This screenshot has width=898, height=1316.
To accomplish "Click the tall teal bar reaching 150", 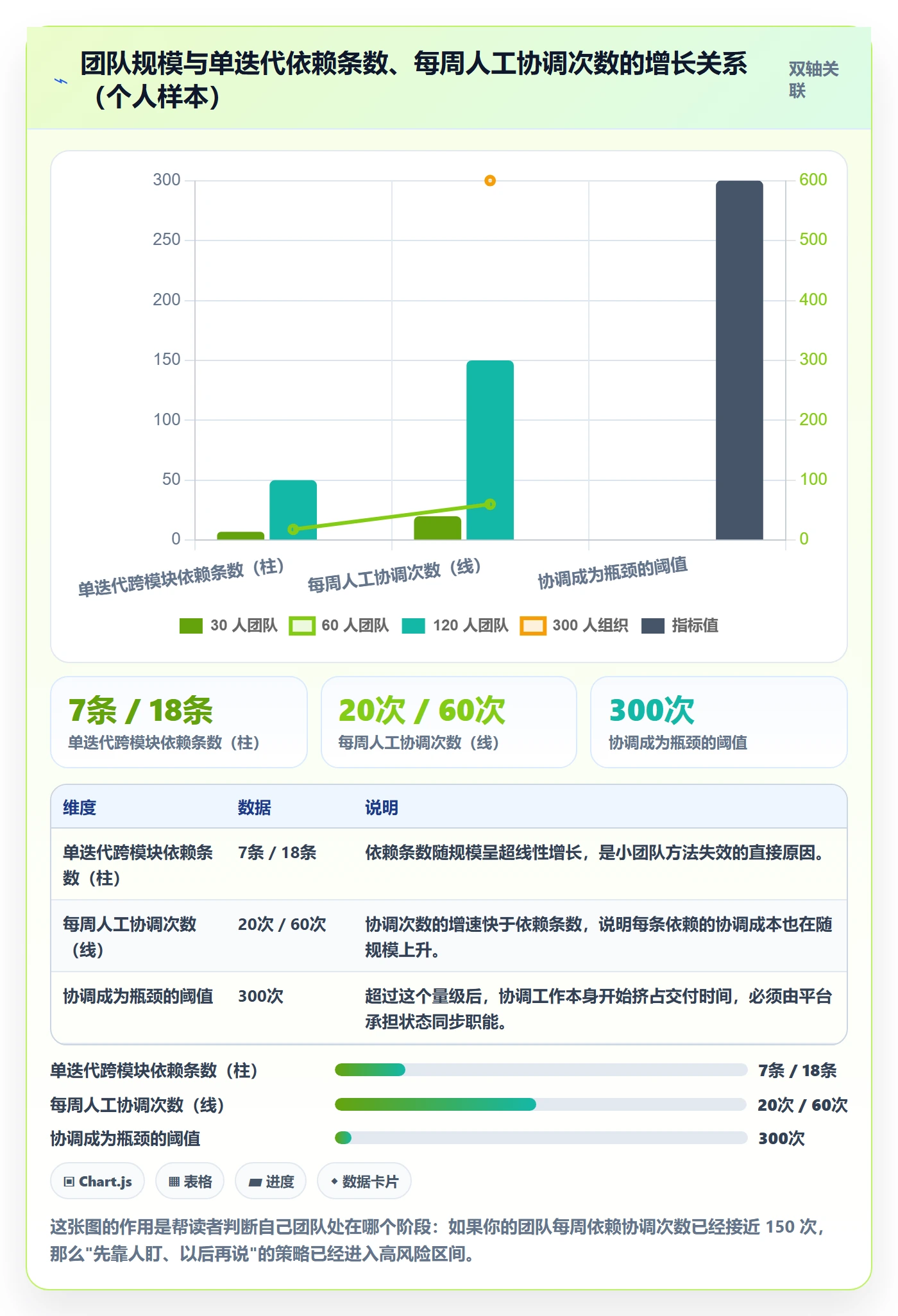I will pos(490,450).
